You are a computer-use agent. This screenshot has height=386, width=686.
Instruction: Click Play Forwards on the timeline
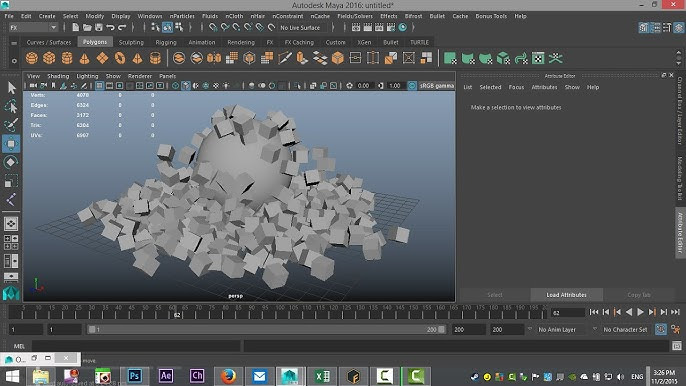640,312
